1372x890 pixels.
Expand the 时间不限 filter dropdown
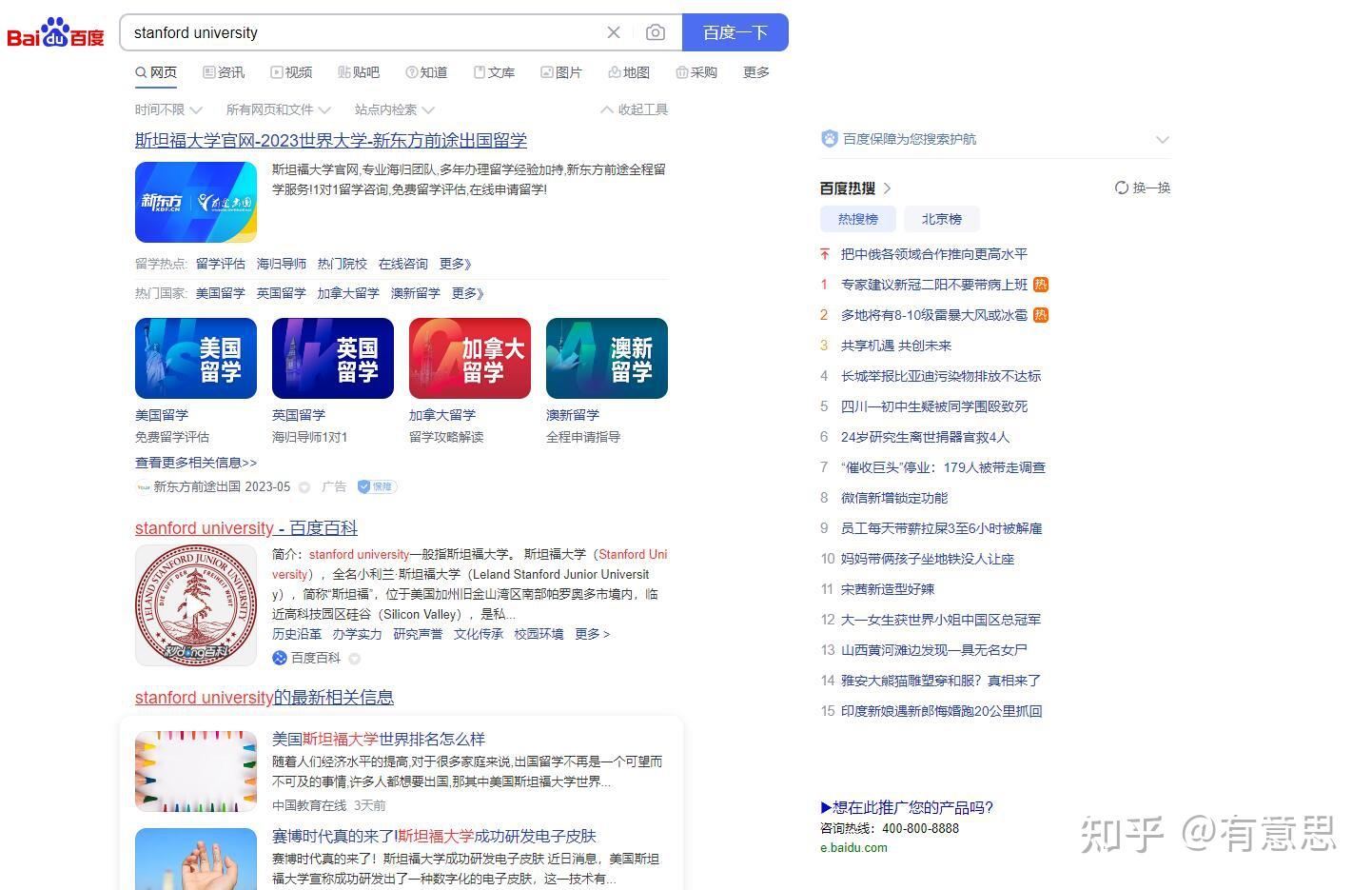[x=168, y=109]
